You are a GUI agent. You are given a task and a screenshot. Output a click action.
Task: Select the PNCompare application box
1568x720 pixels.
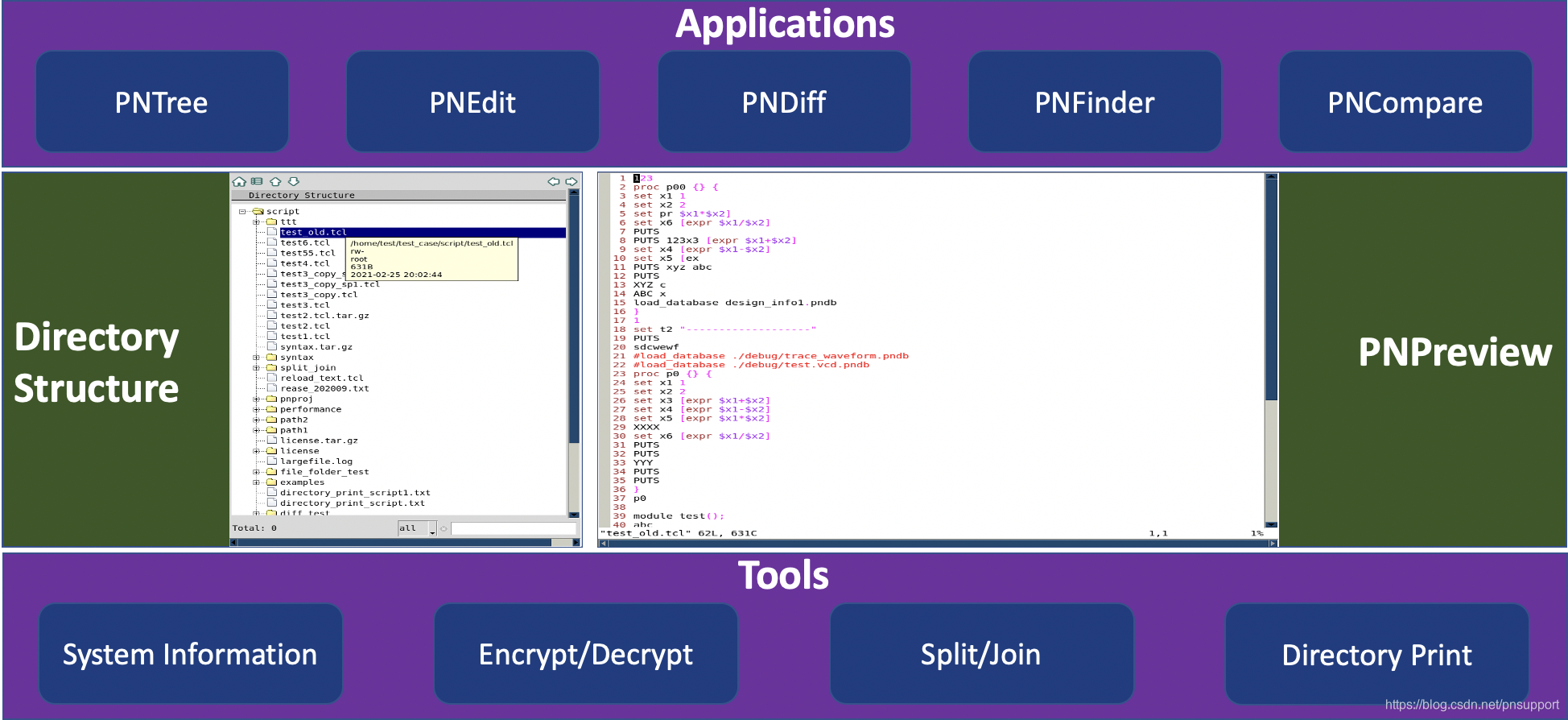click(x=1405, y=101)
